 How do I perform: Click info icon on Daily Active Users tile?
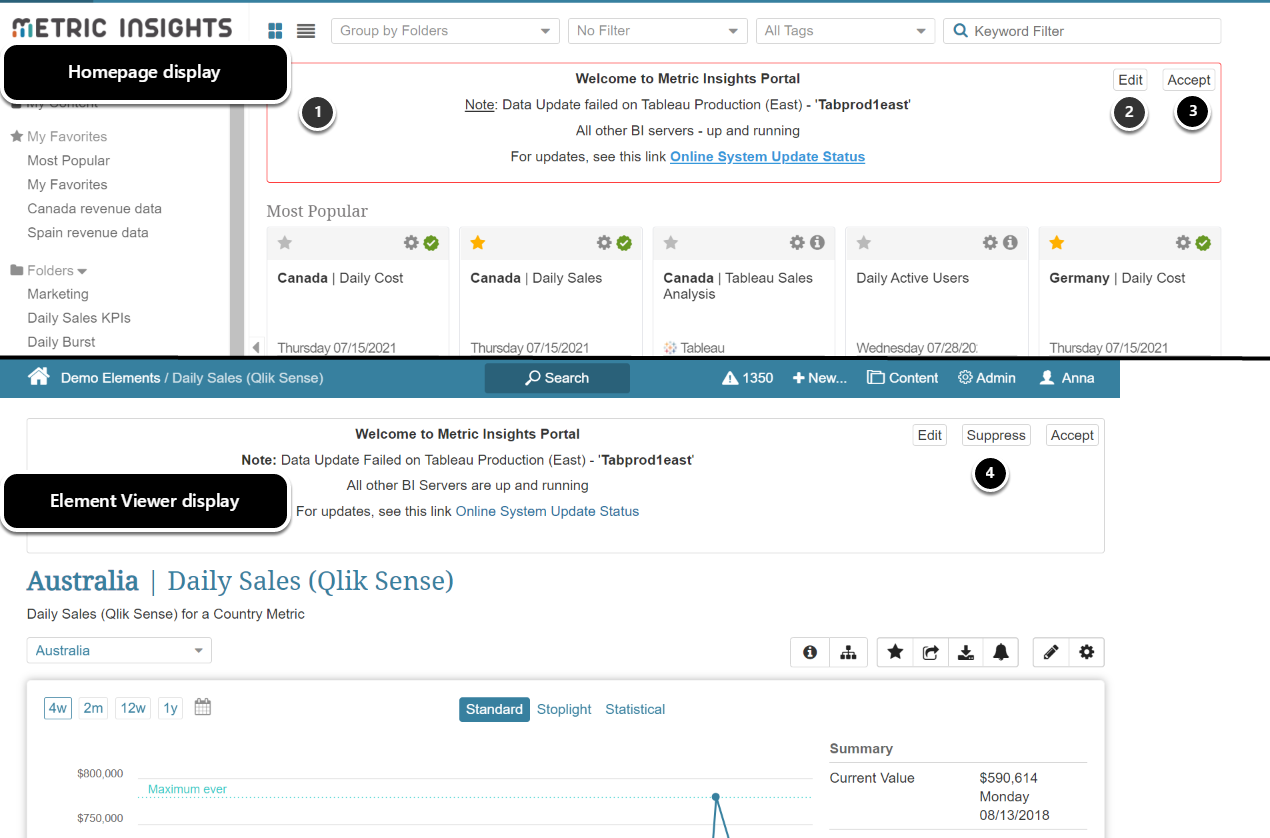[x=1010, y=243]
